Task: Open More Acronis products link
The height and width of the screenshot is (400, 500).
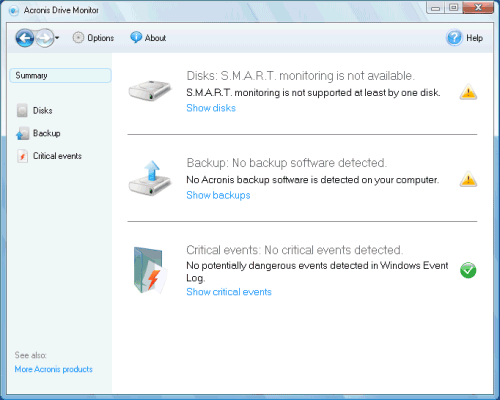Action: pyautogui.click(x=54, y=369)
